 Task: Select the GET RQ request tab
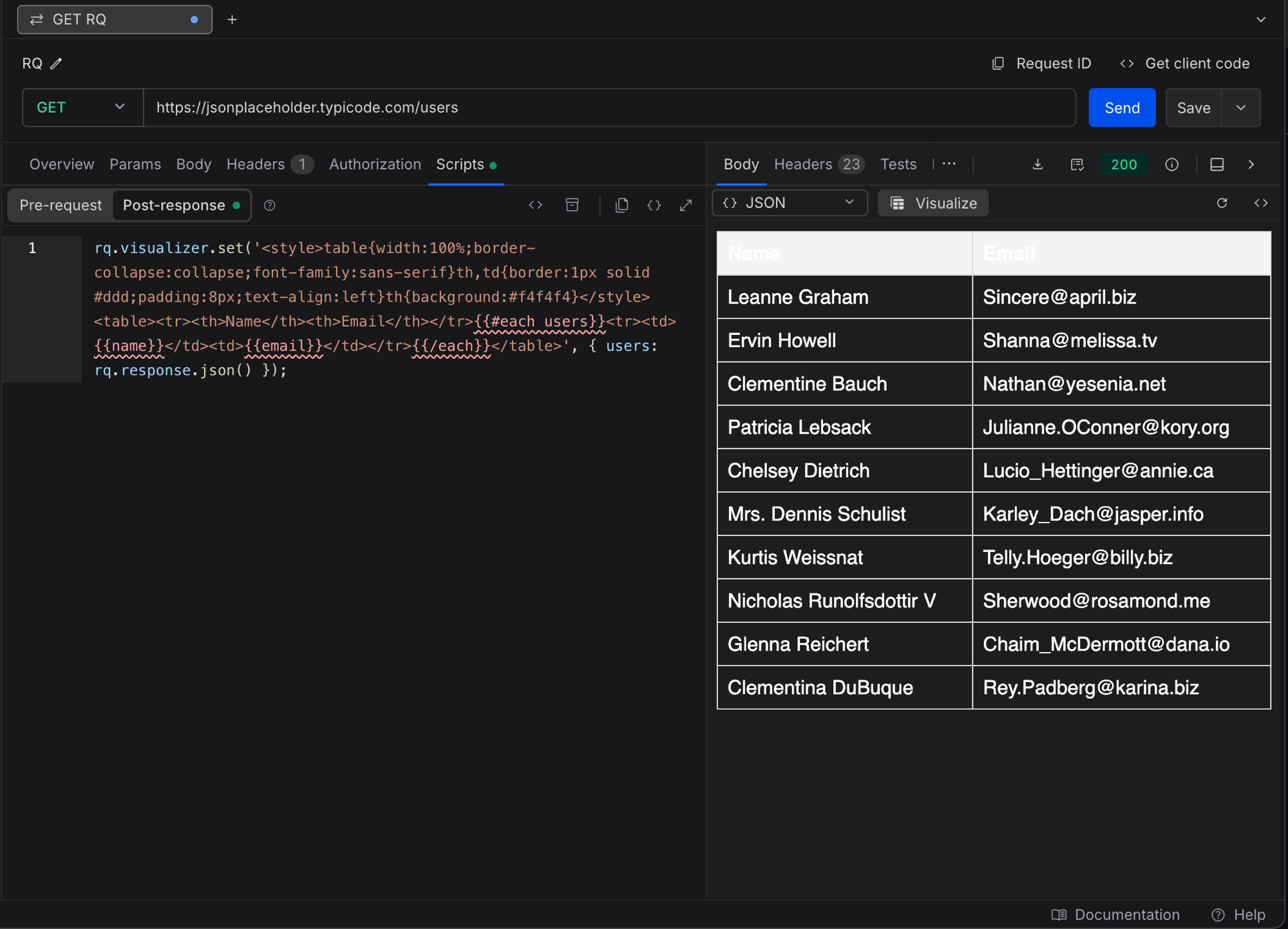click(115, 20)
